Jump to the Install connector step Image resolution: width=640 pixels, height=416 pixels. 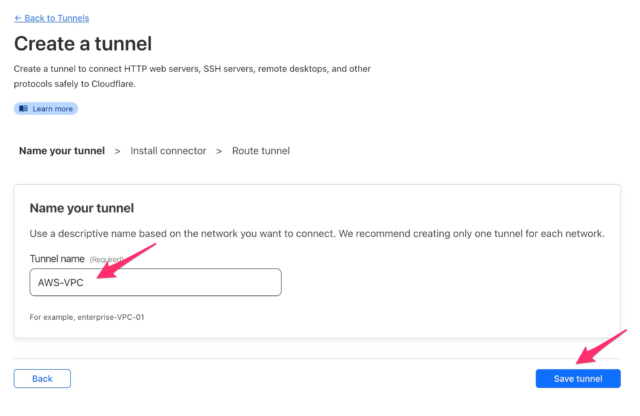pos(168,151)
